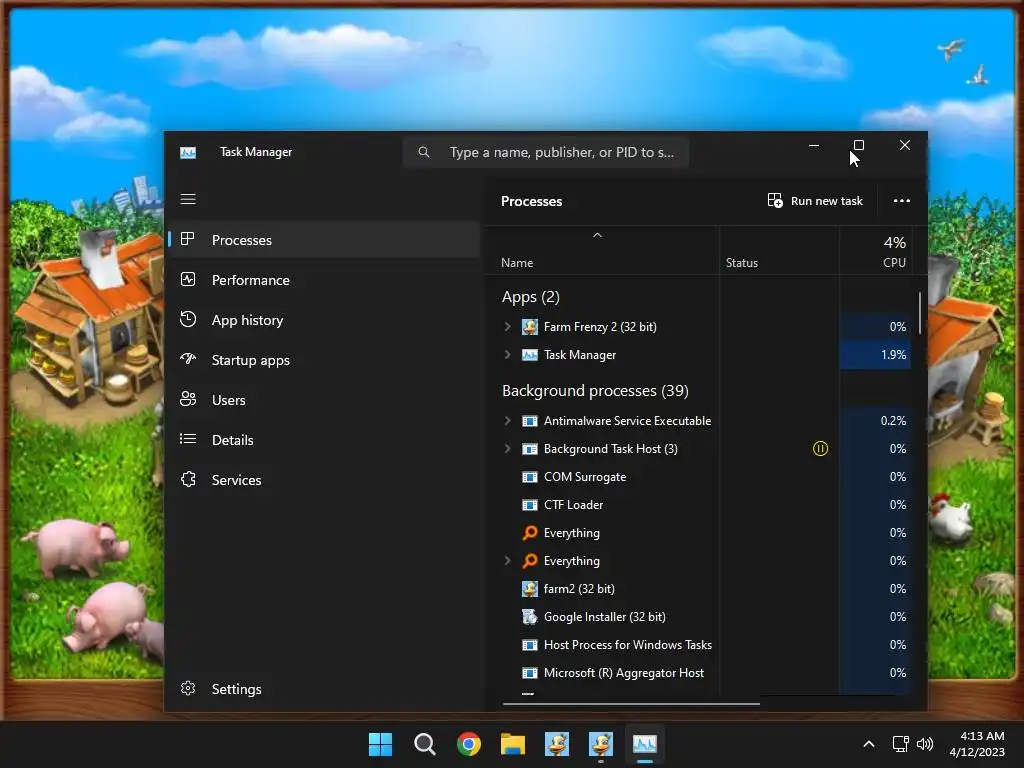Click the Apps (2) group heading
The image size is (1024, 768).
pos(530,297)
